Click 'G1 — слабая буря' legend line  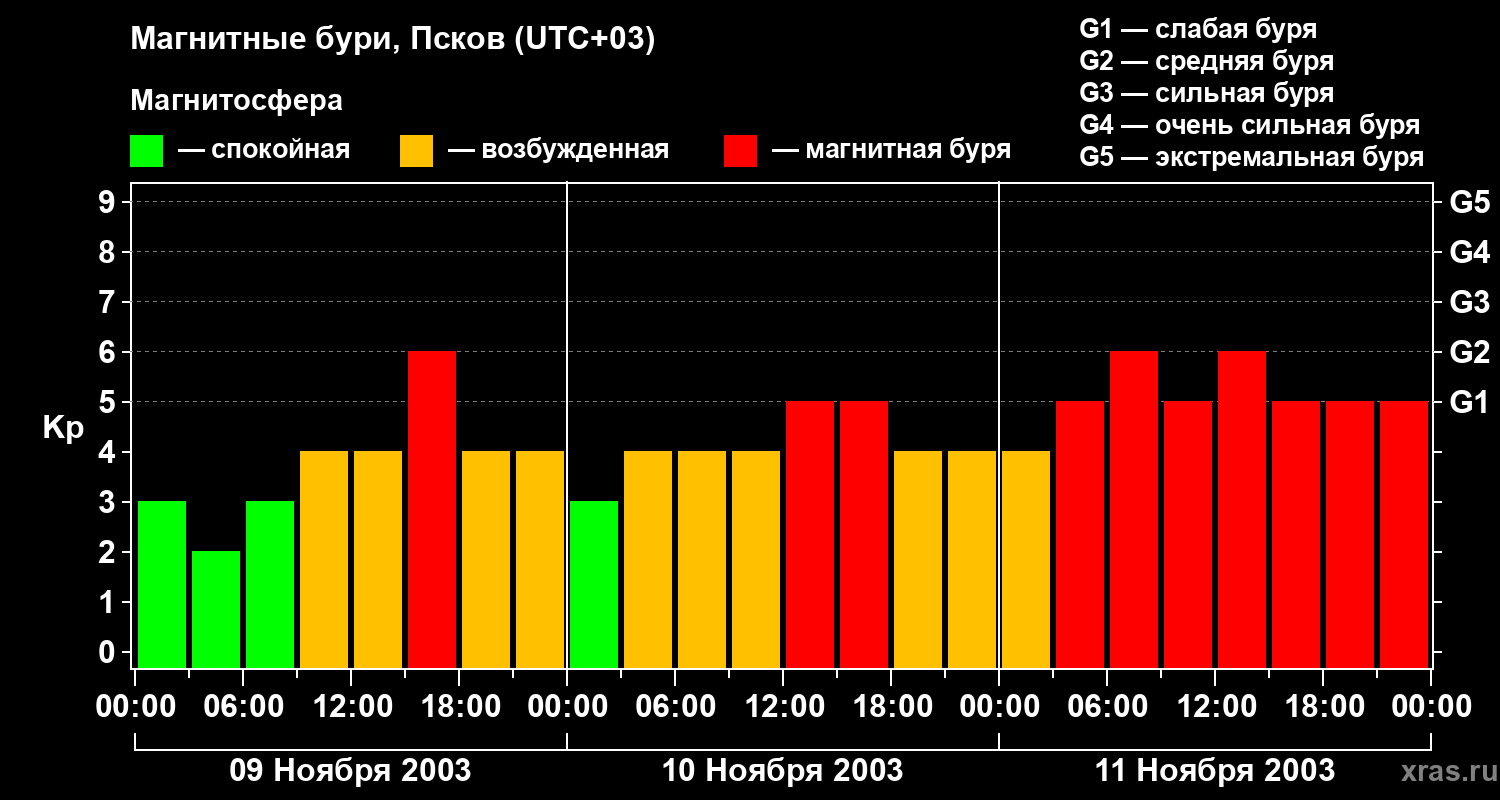point(1198,29)
